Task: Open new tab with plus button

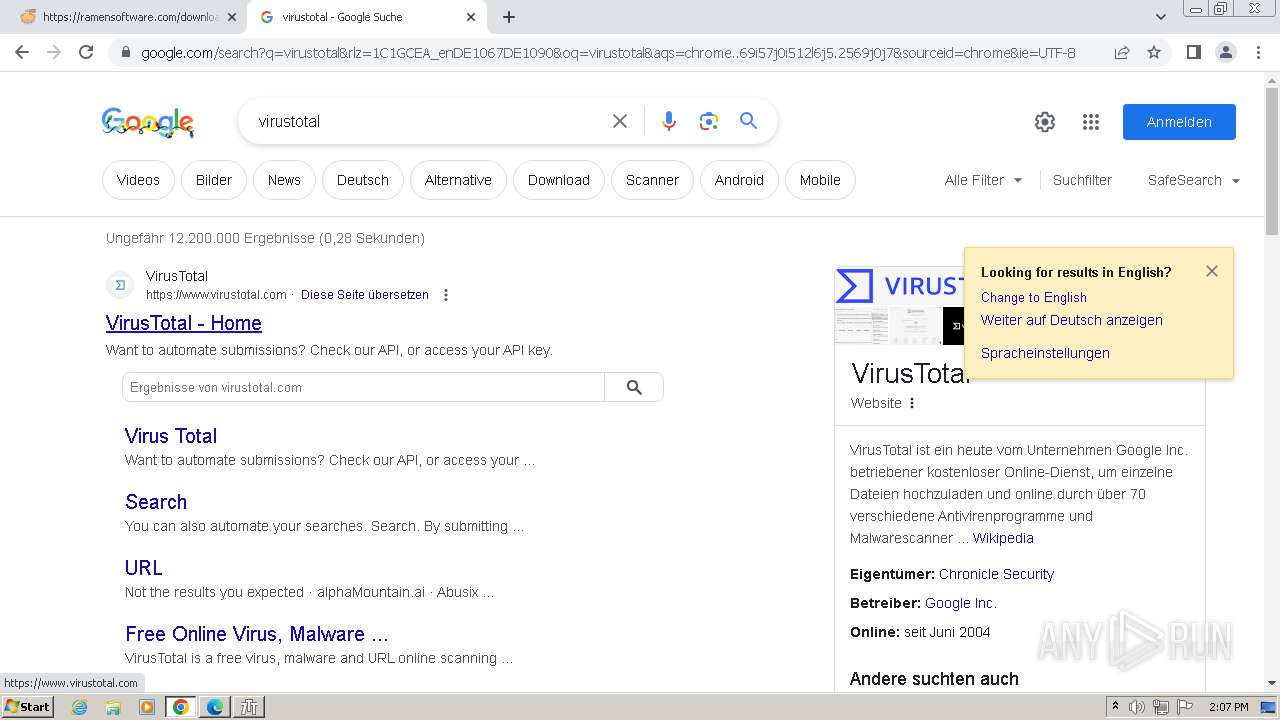Action: click(509, 17)
